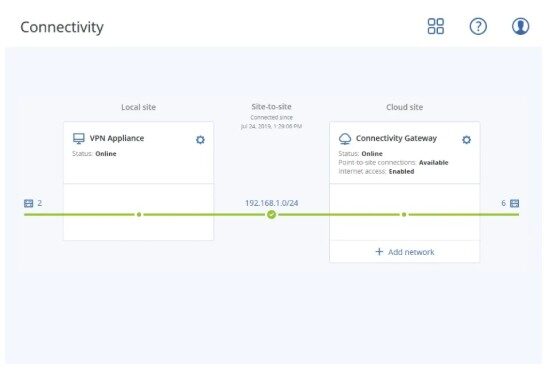Click Connectivity Gateway Online status
This screenshot has height=372, width=547.
[x=372, y=154]
